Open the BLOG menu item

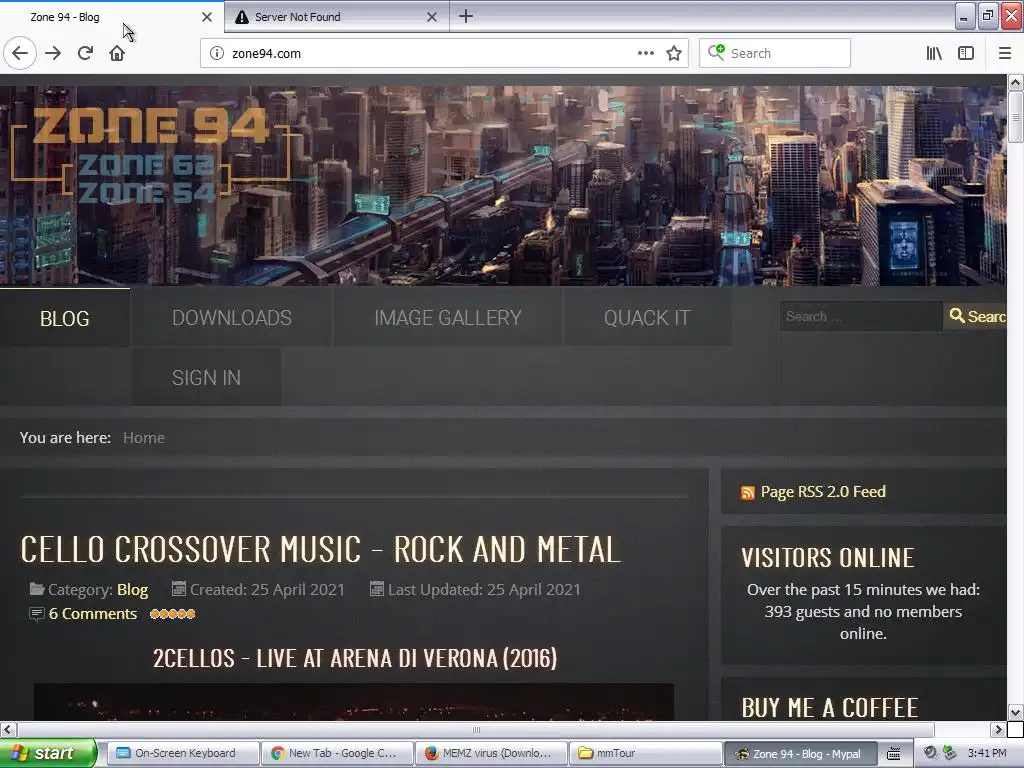(x=65, y=318)
